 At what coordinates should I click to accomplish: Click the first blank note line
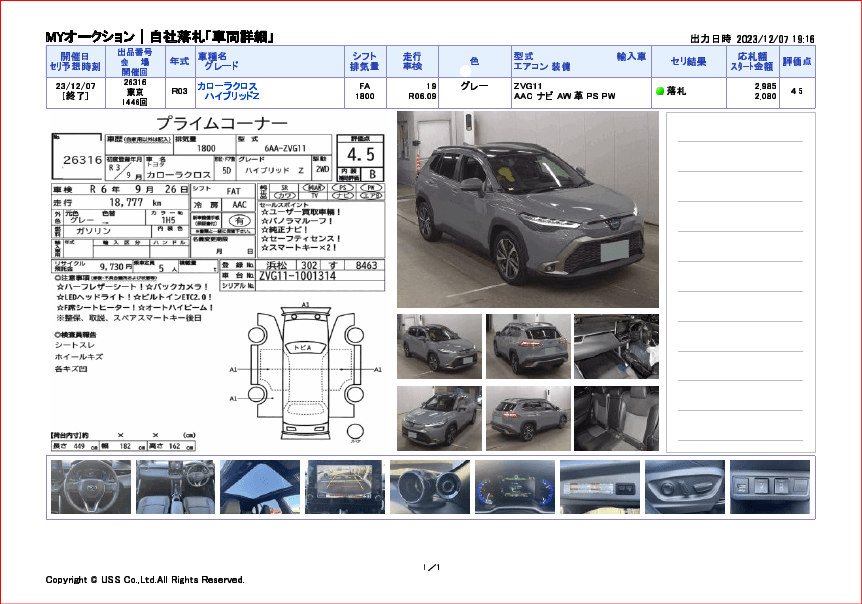point(739,141)
